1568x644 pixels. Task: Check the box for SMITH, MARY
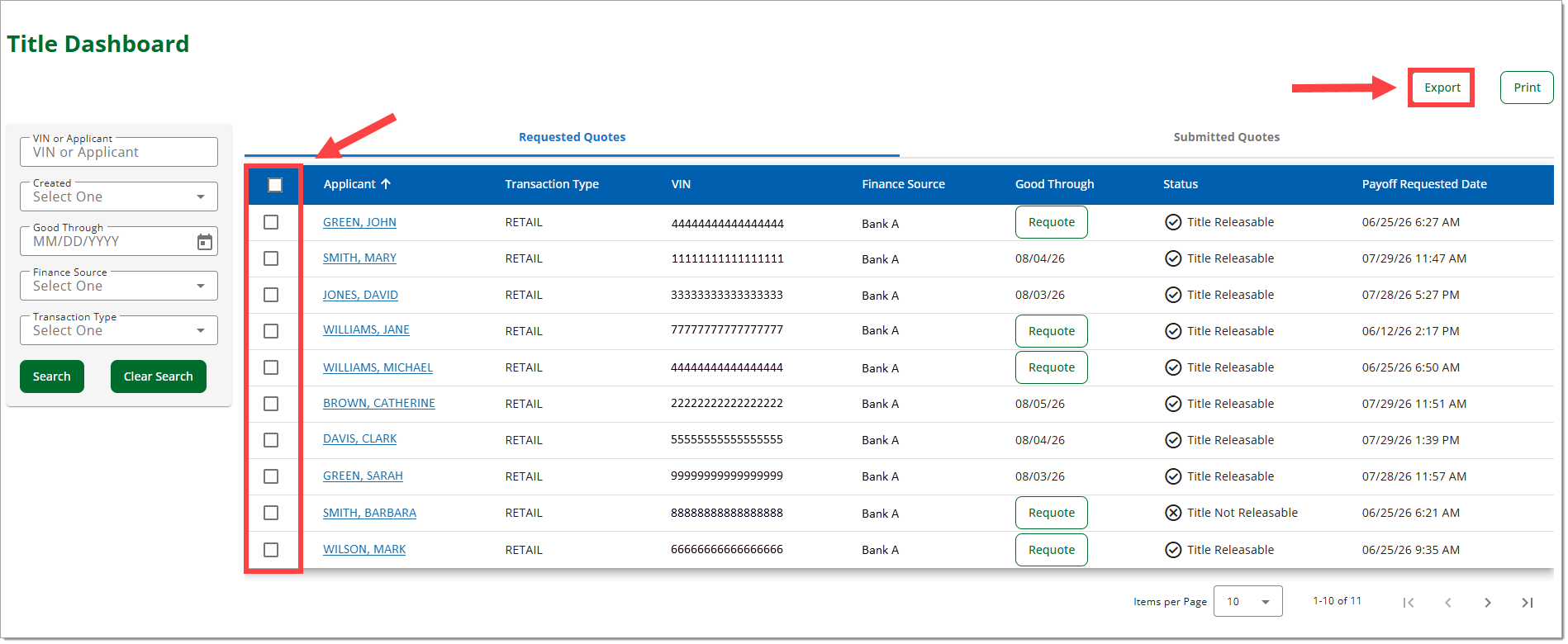[x=271, y=258]
